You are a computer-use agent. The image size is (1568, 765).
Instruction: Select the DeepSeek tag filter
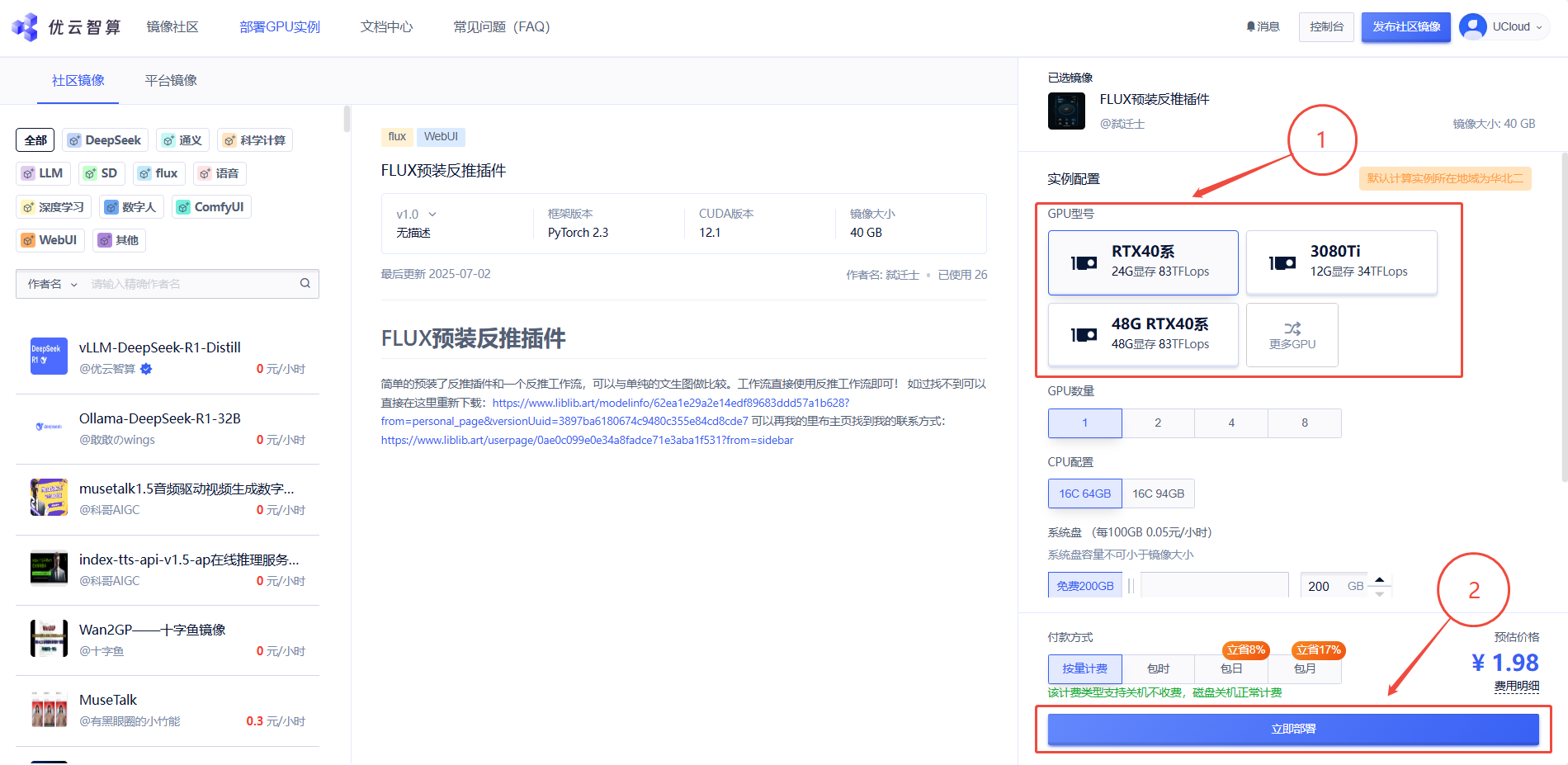(105, 140)
